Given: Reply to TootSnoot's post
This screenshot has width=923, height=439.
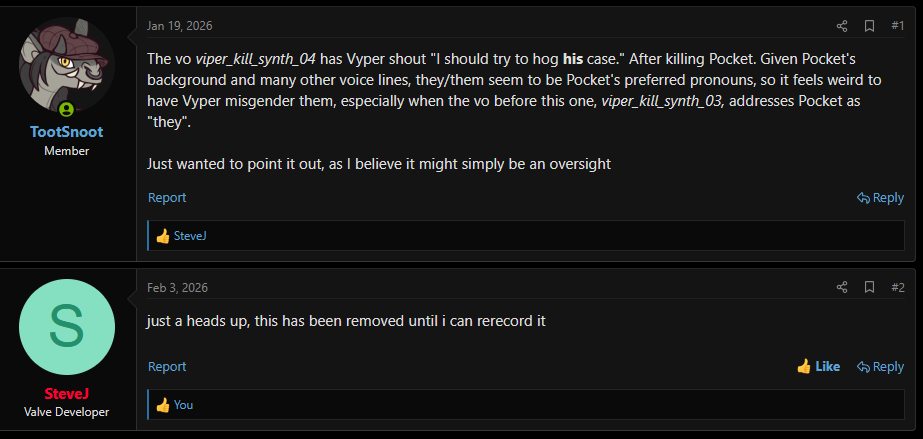Looking at the screenshot, I should 880,198.
